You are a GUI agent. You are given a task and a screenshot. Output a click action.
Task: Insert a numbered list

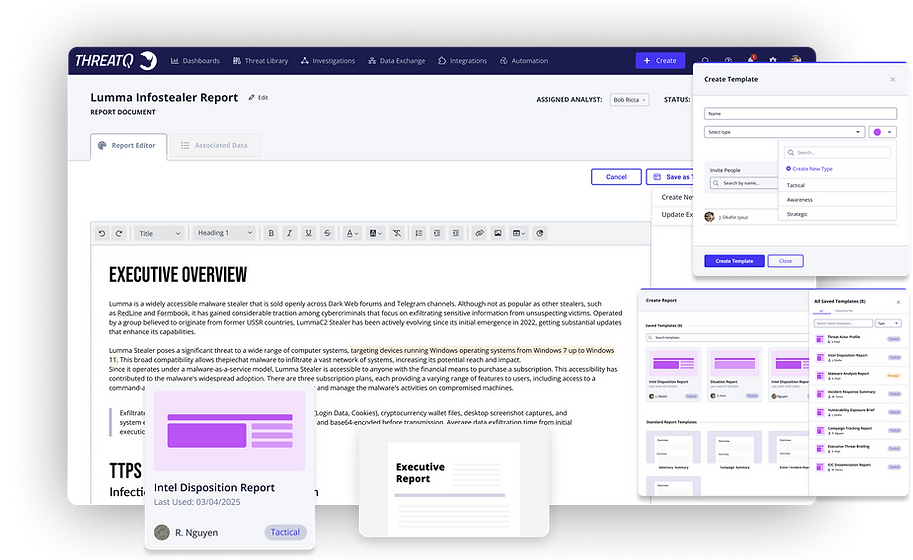[419, 233]
